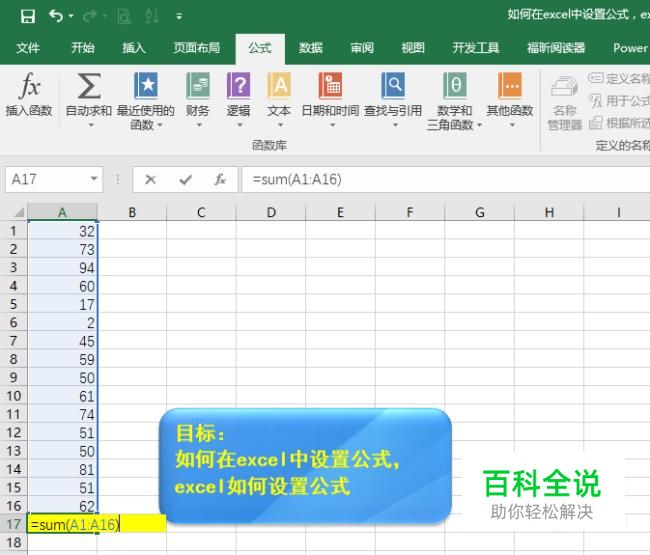Click the Undo arrow icon
Screen dimensions: 650x555
tap(56, 16)
